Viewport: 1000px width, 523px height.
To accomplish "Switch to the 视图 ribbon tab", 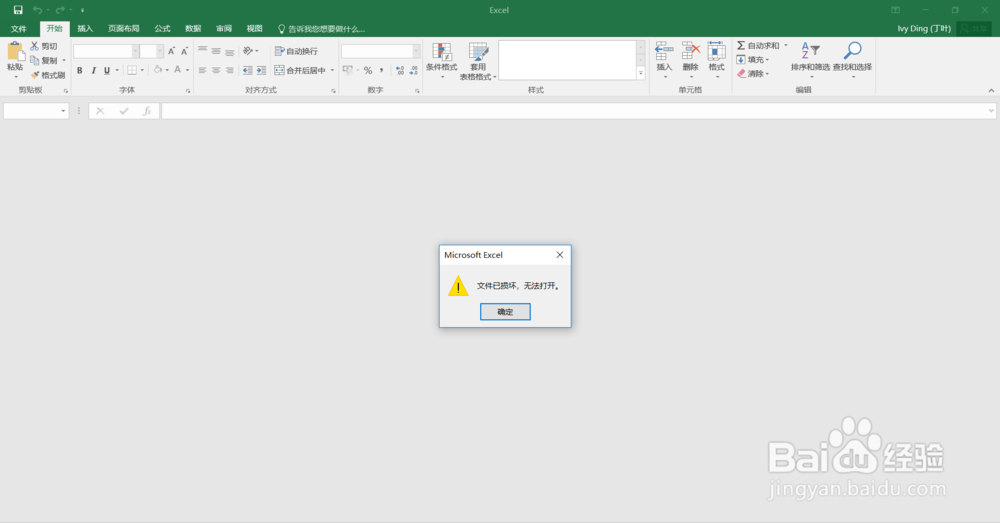I will click(x=254, y=29).
